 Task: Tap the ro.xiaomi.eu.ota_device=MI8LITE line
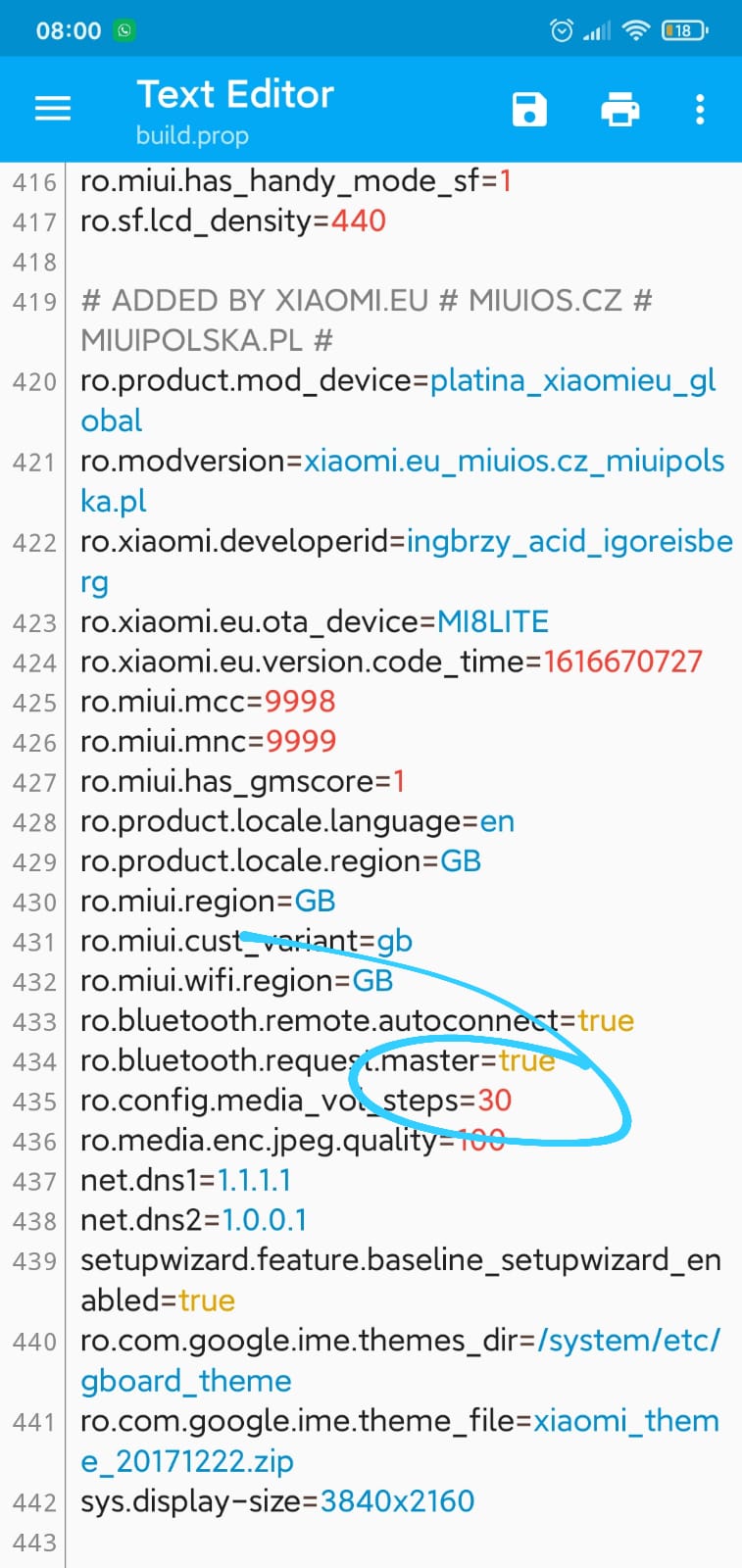coord(315,622)
